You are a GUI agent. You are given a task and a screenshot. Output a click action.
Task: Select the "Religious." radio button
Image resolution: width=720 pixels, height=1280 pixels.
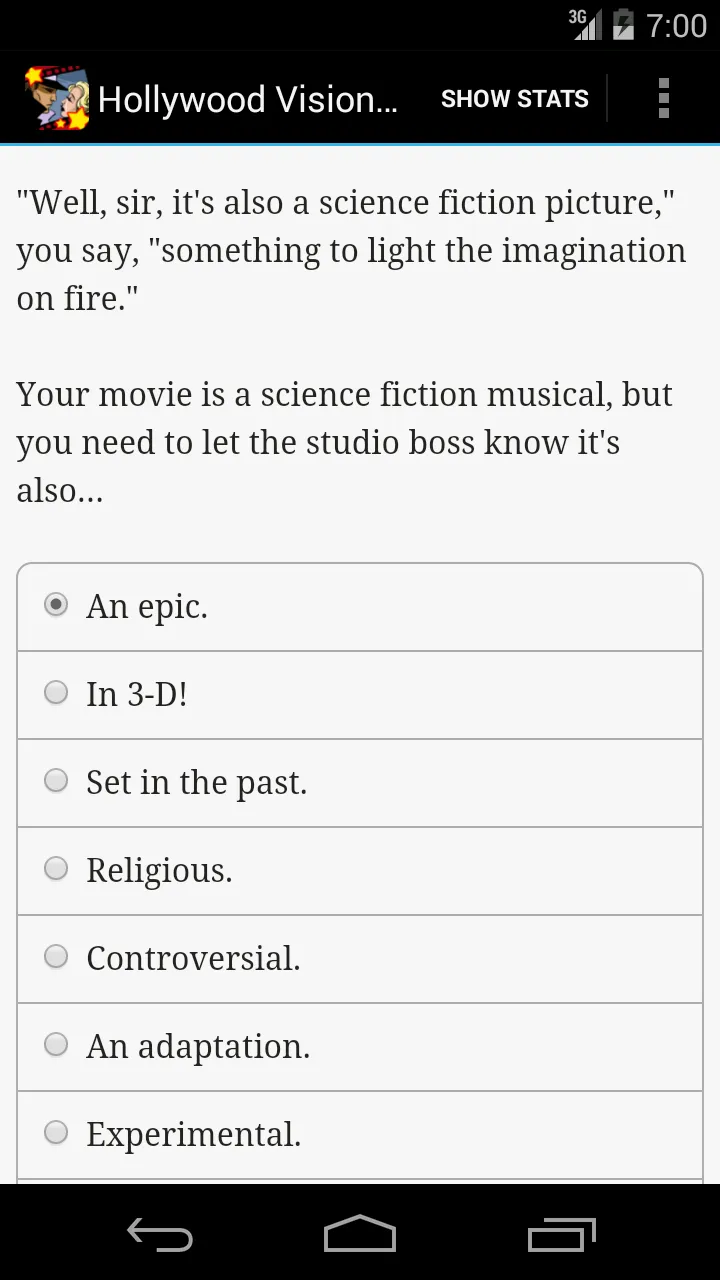coord(57,869)
